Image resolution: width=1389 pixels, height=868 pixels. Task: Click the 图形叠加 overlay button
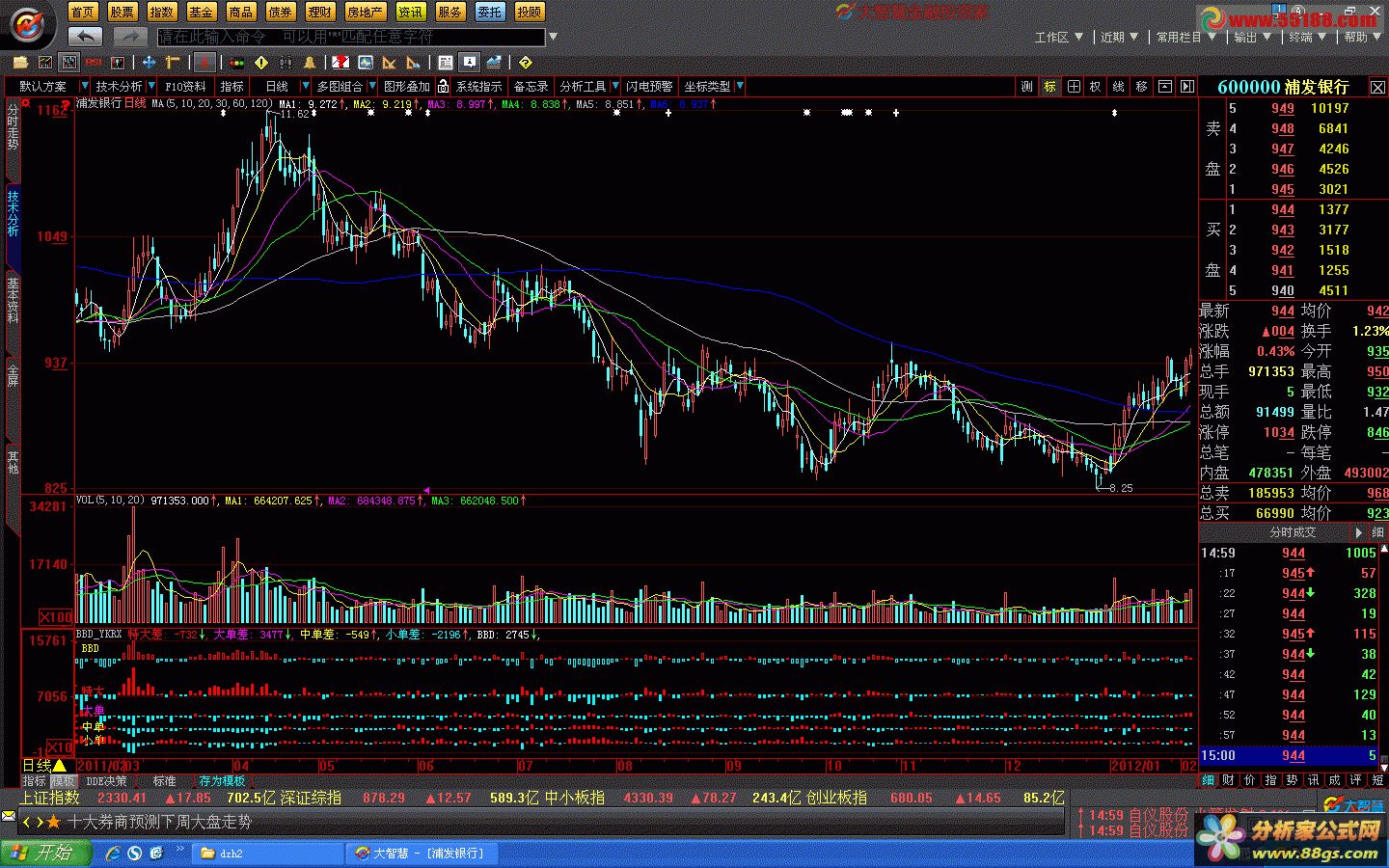pos(407,87)
